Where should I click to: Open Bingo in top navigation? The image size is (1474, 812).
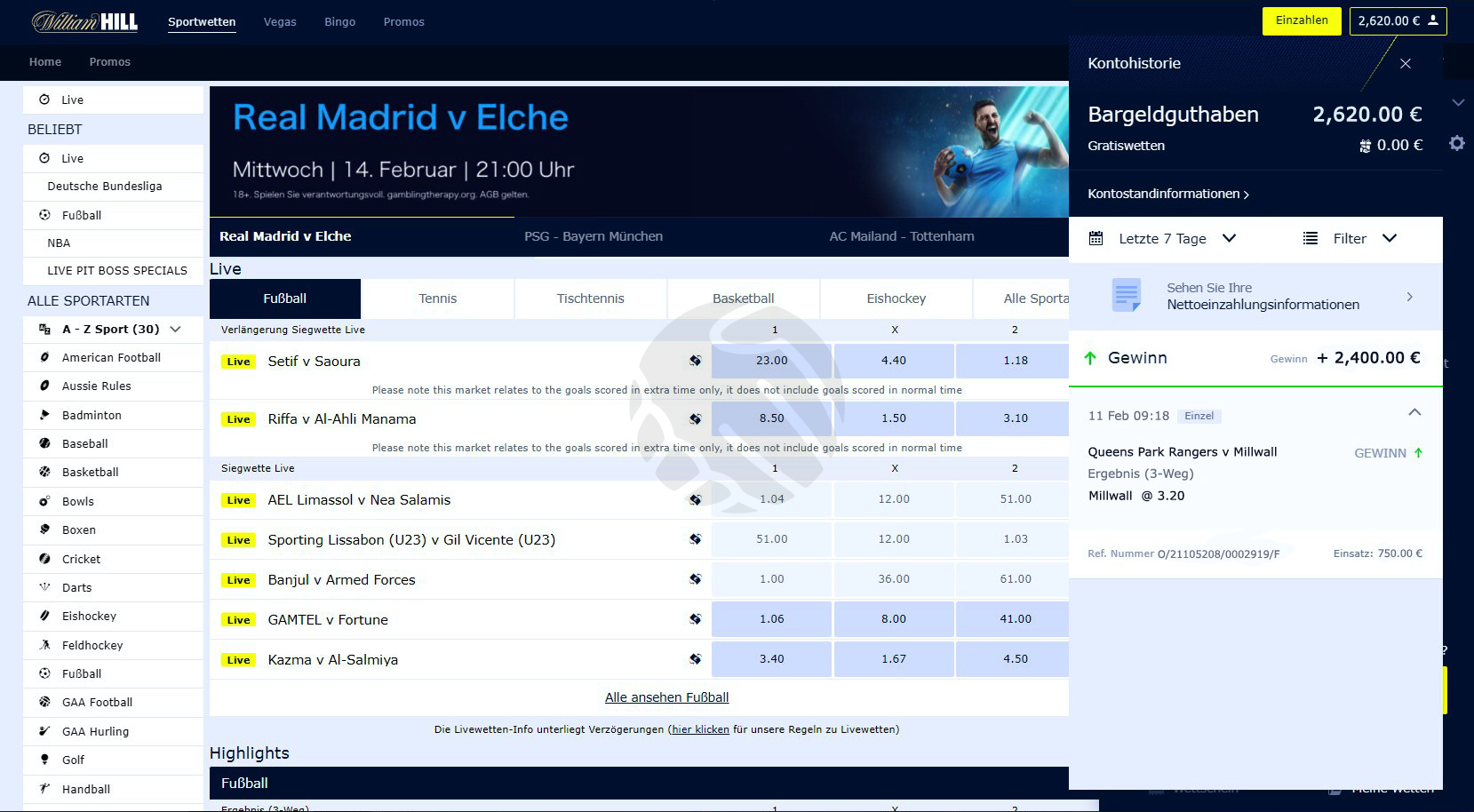click(340, 21)
